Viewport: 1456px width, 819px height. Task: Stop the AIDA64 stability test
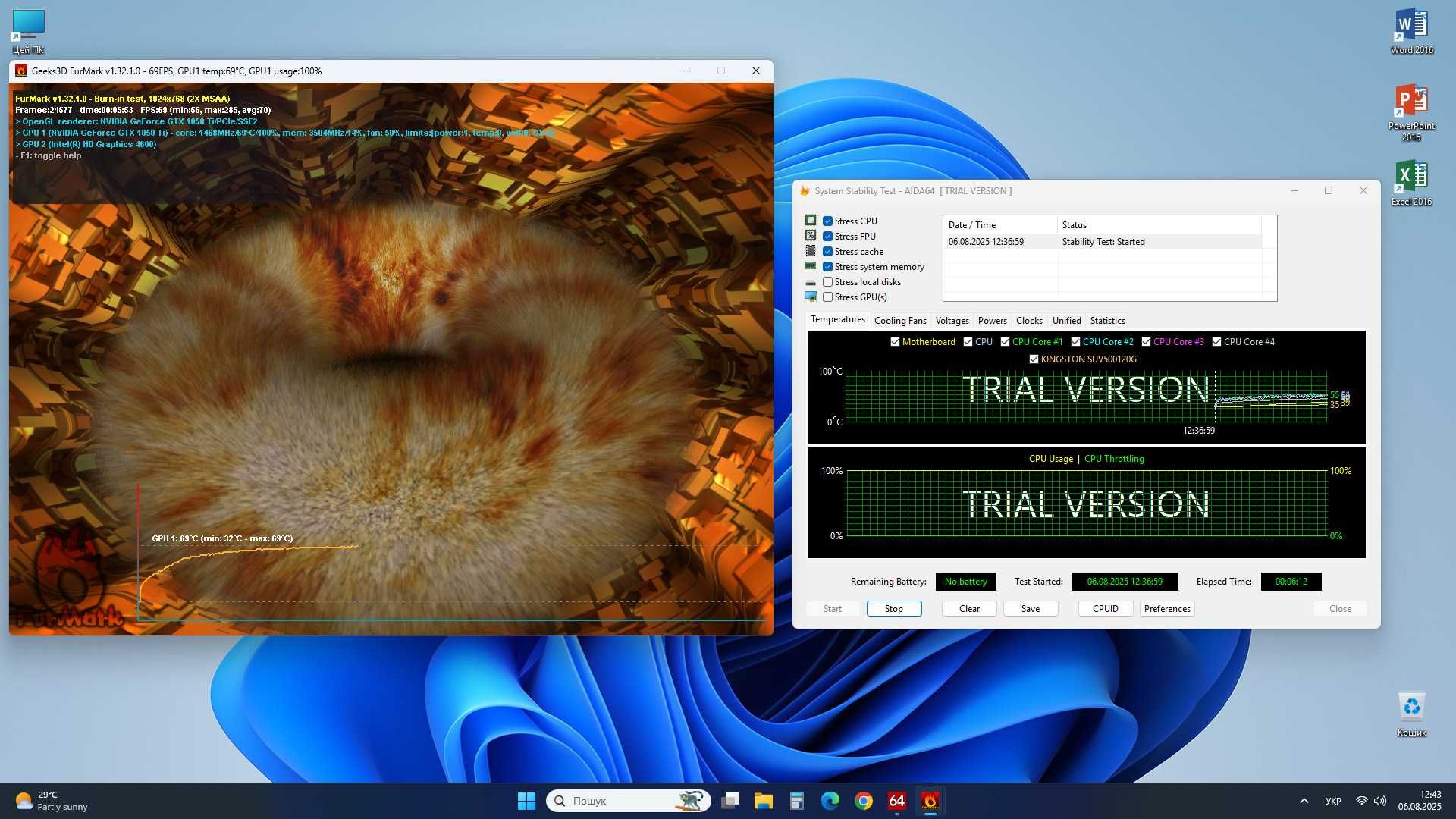(x=894, y=608)
